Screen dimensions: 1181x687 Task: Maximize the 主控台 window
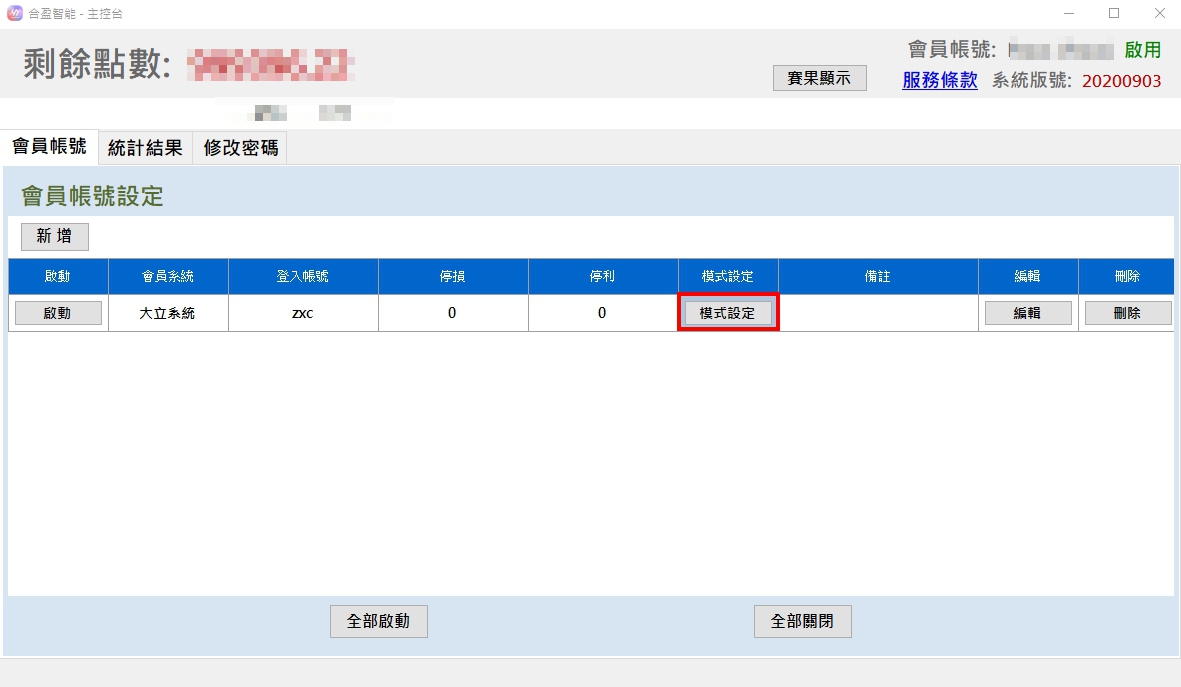pyautogui.click(x=1114, y=14)
